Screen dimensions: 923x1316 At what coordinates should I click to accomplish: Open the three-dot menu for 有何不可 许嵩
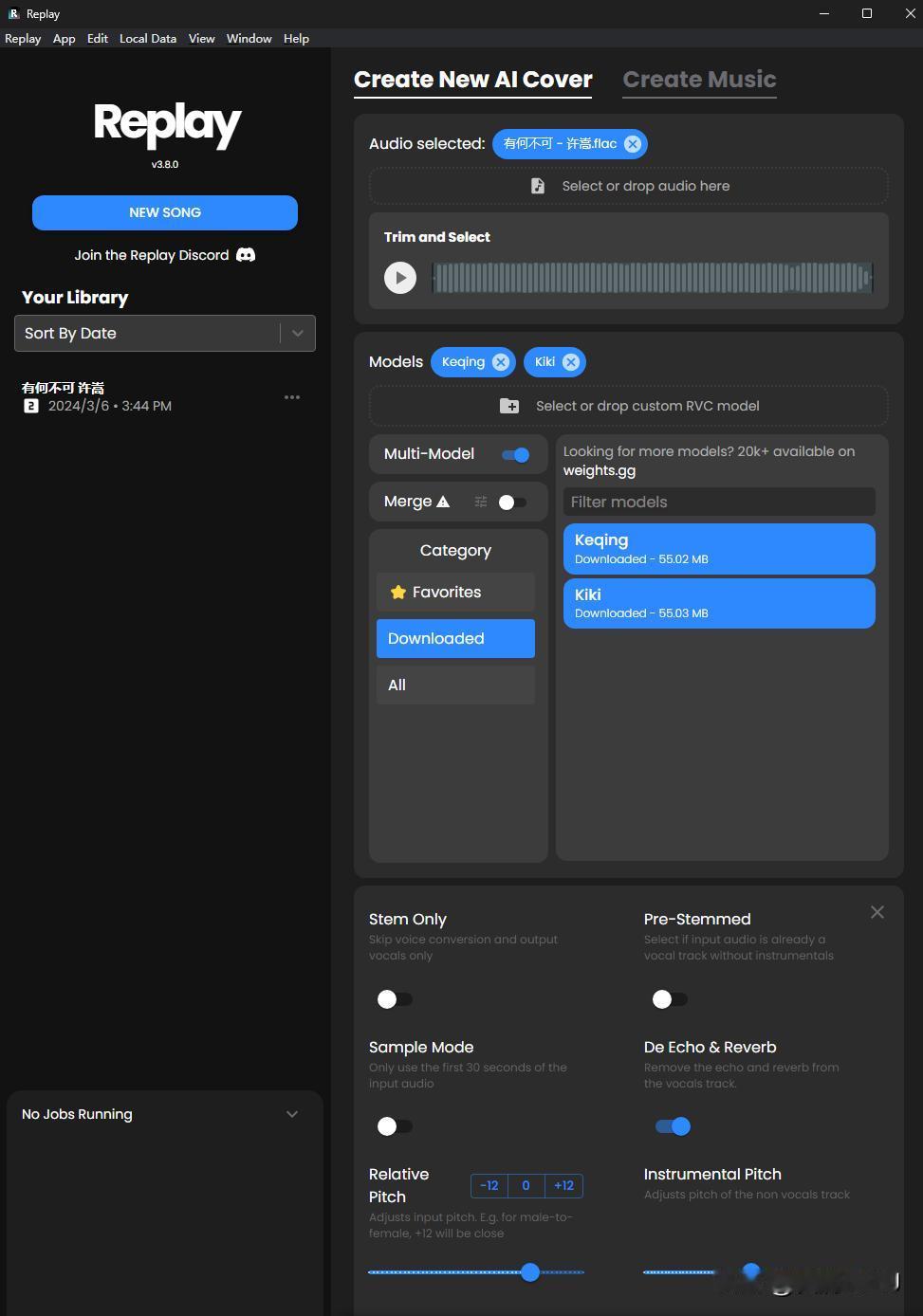pos(292,397)
